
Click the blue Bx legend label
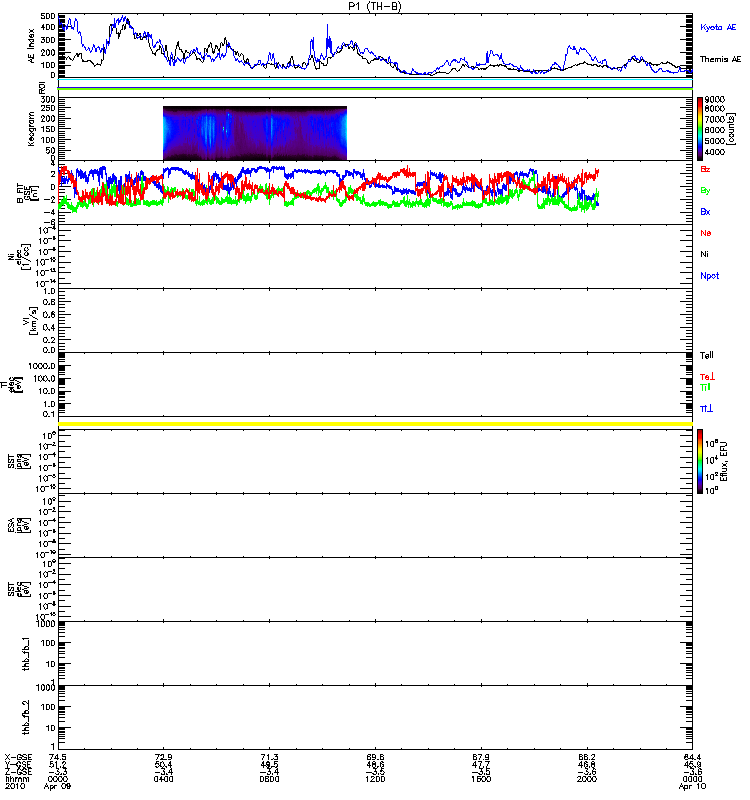705,211
